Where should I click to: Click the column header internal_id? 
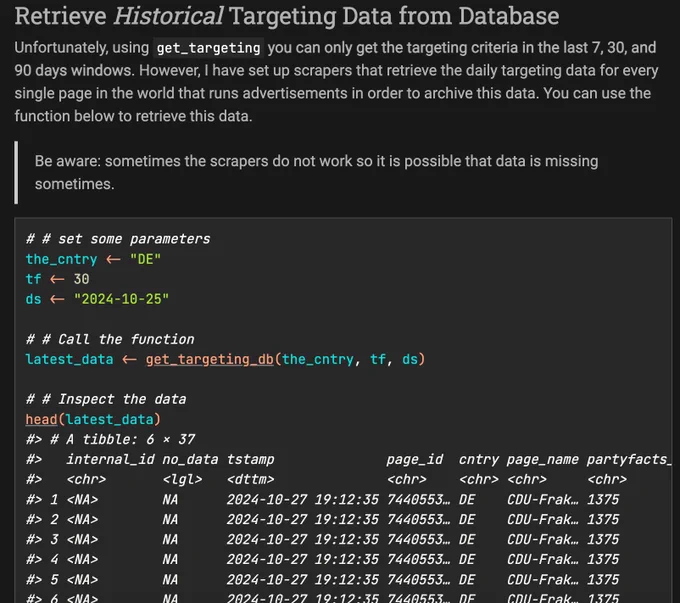(110, 459)
